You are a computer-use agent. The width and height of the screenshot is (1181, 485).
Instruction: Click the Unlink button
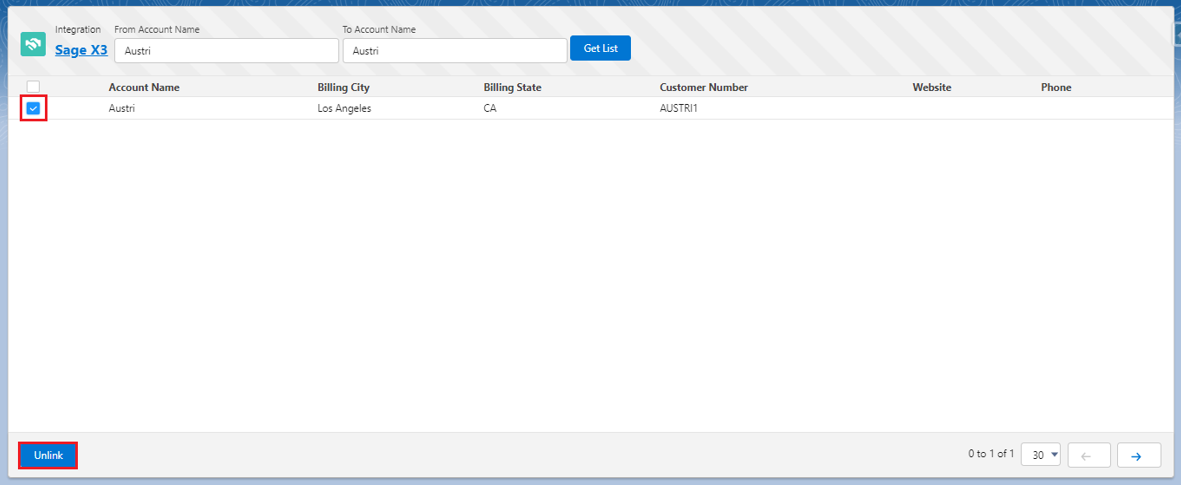point(48,455)
